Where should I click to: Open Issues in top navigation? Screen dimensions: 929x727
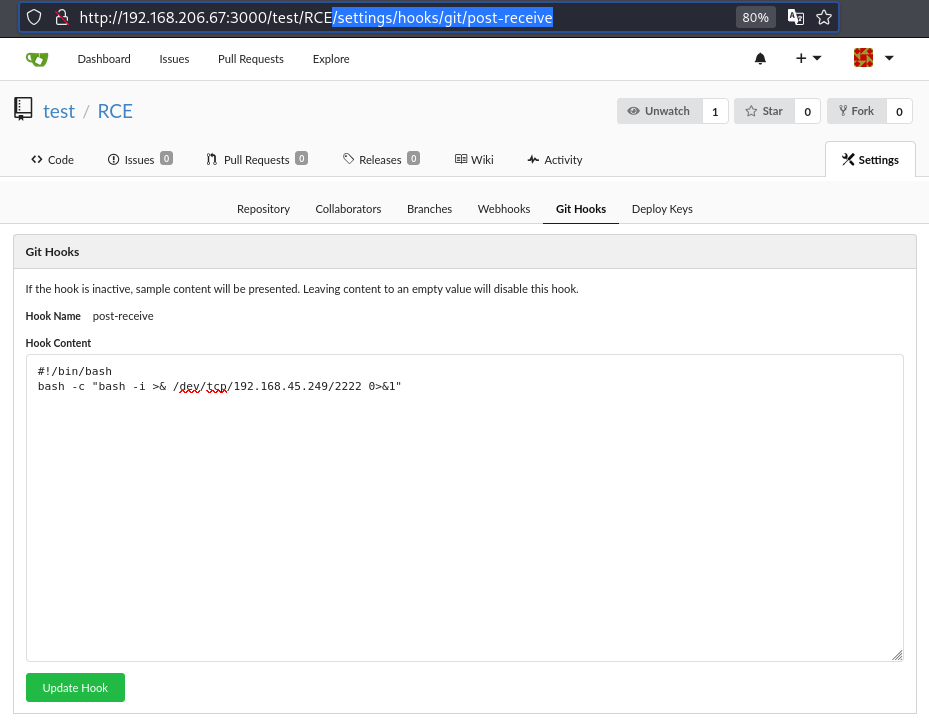[x=174, y=59]
